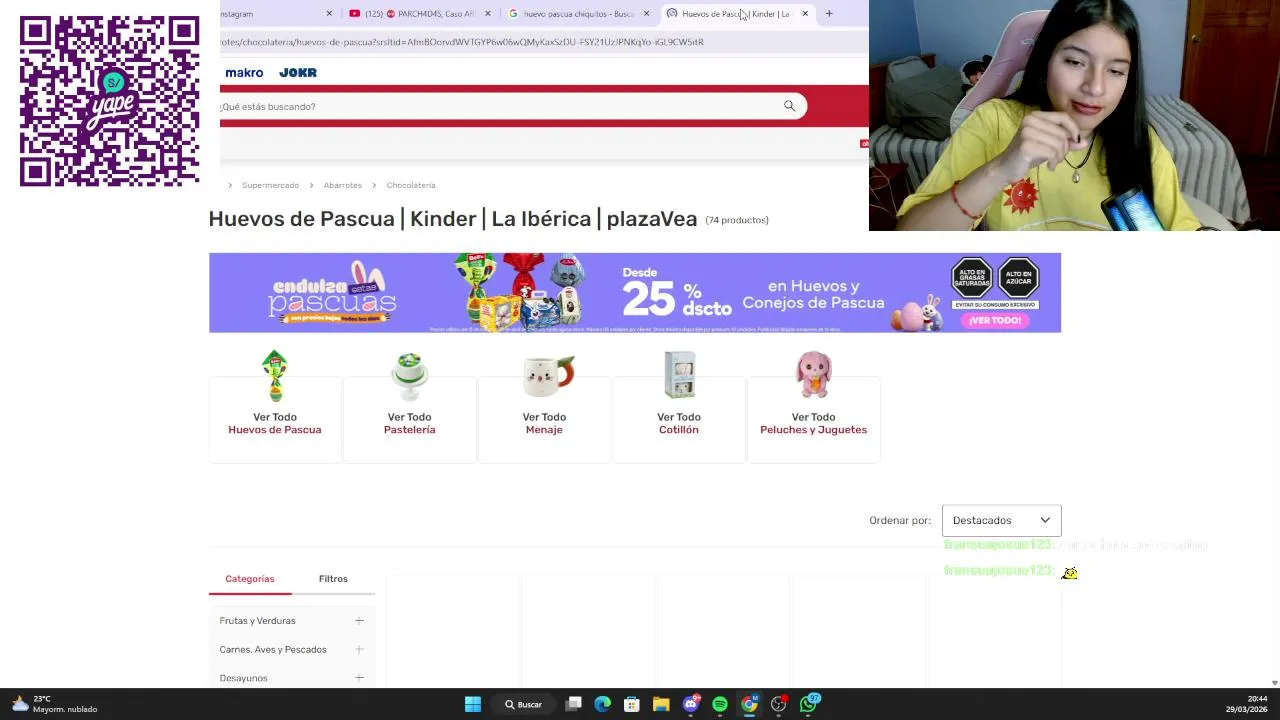The height and width of the screenshot is (720, 1280).
Task: Click the Cotillón product thumbnail
Action: (x=679, y=376)
